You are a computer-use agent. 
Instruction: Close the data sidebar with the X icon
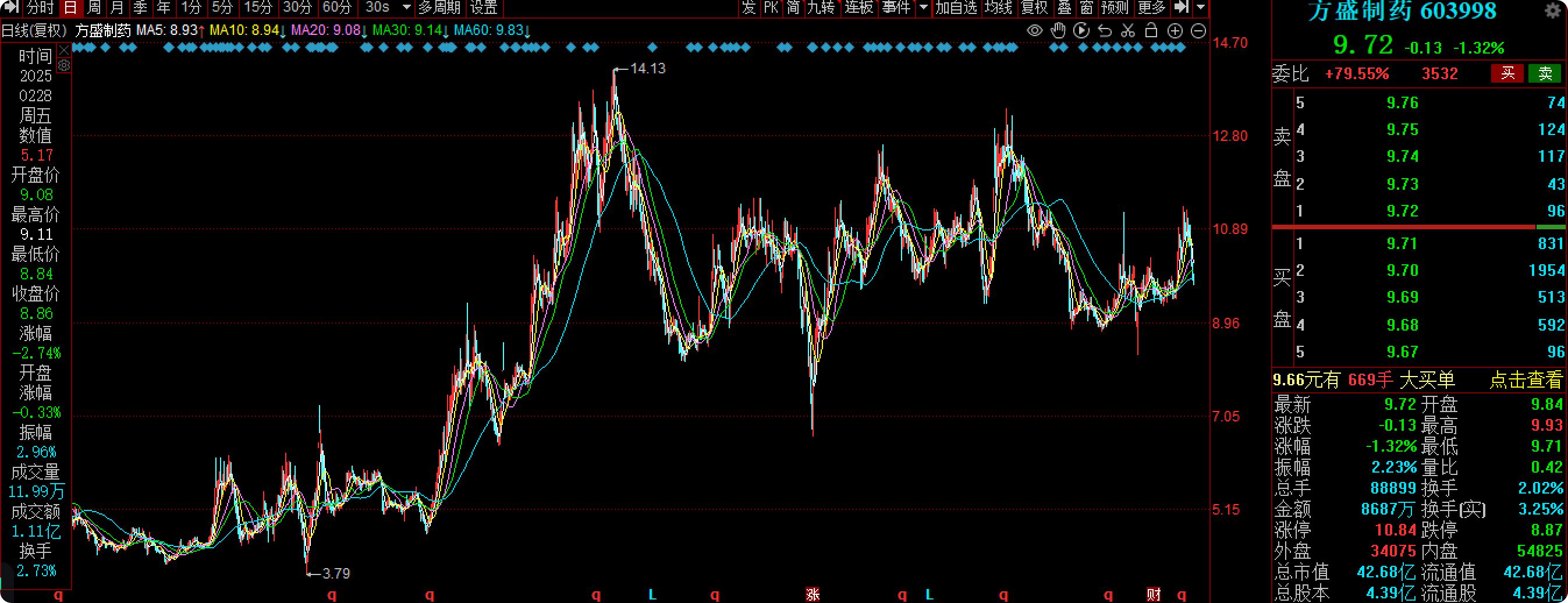pos(64,50)
